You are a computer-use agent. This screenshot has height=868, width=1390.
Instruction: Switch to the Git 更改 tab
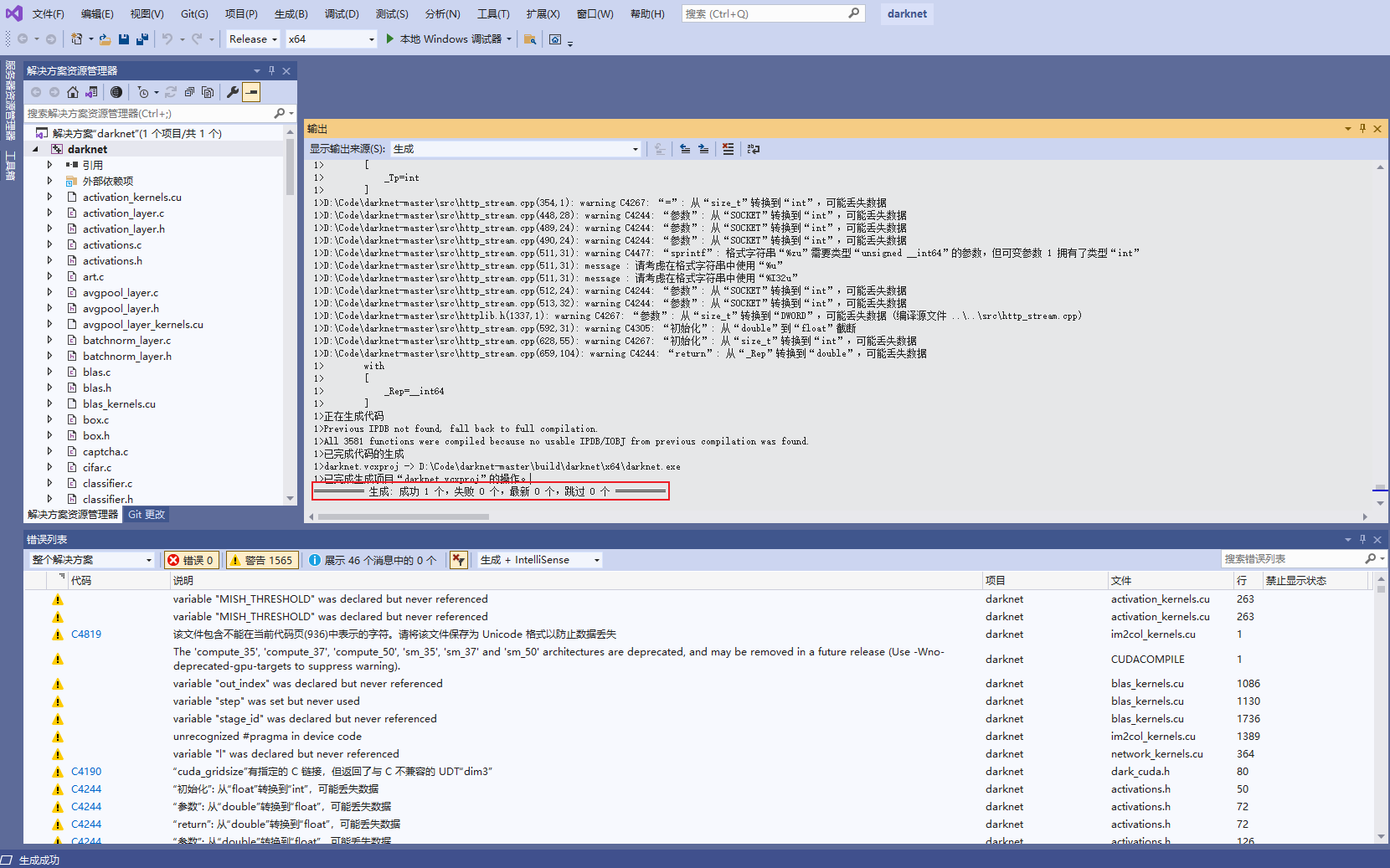(x=147, y=515)
